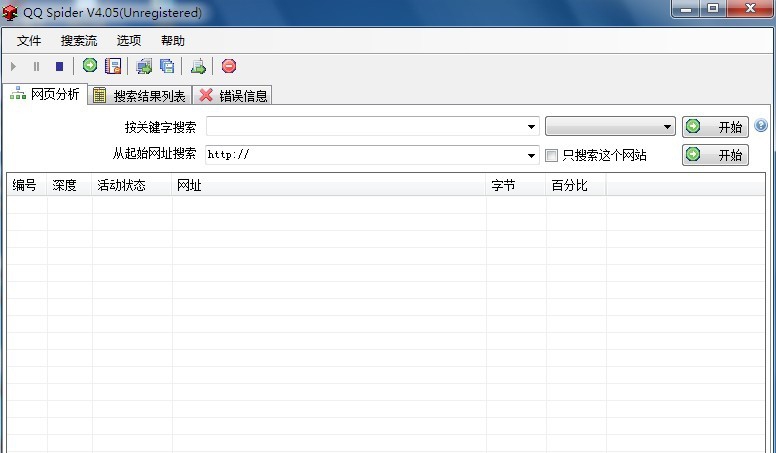
Task: Open the 帮助 menu
Action: point(173,41)
